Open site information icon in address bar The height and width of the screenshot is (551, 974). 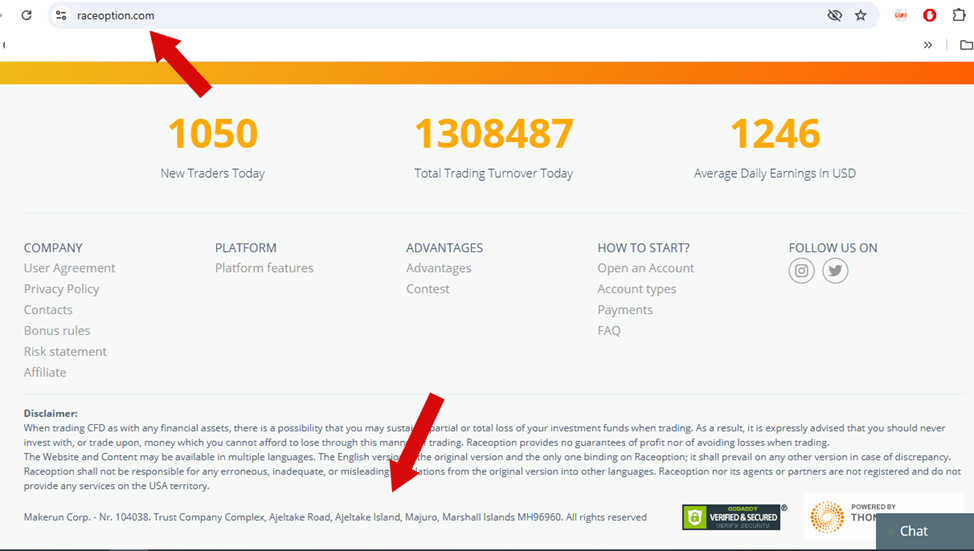[x=61, y=16]
